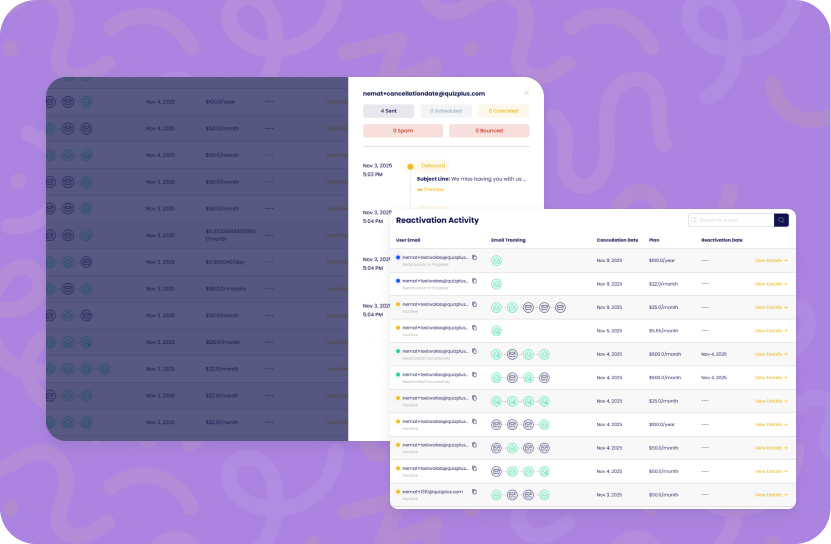Click the 'Nov 5, 2025' cancellation date cell
Viewport: 831px width, 544px height.
pos(609,331)
